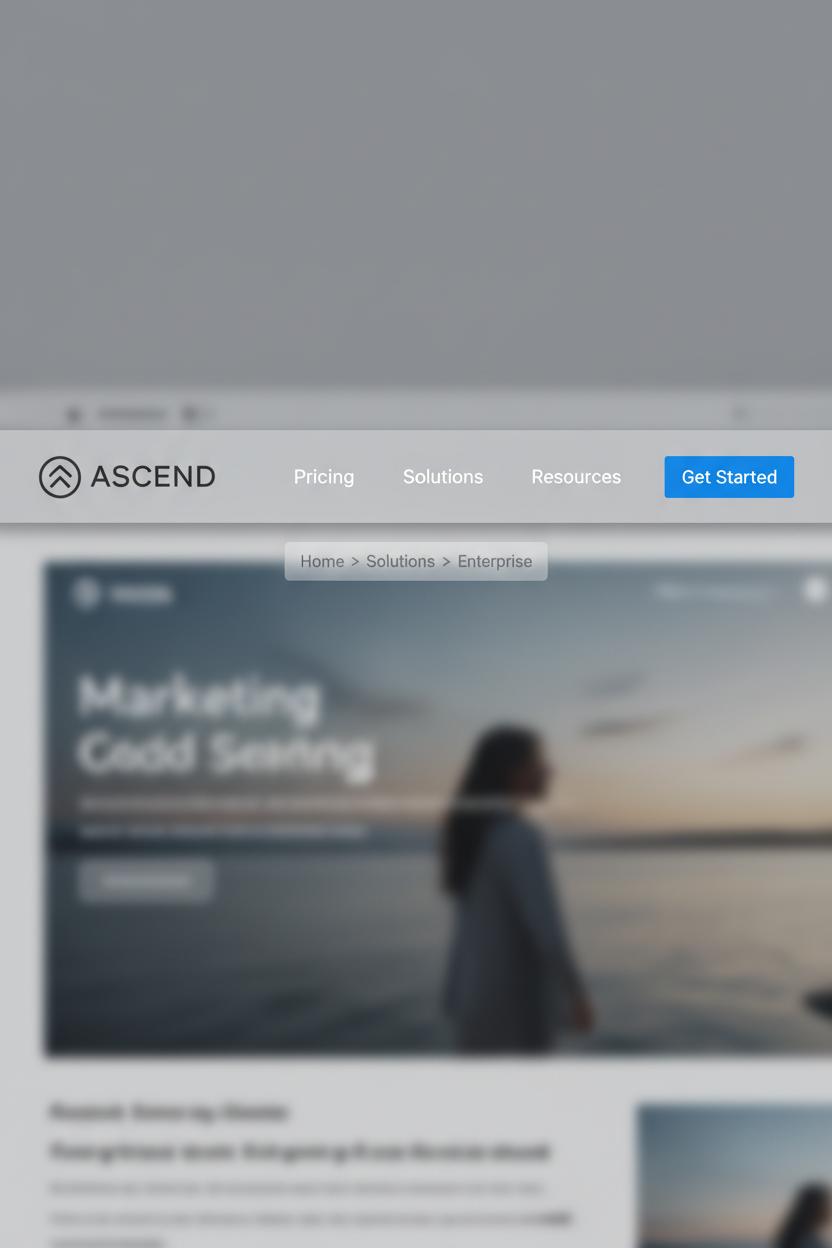Click the small round logo inside the hero banner
Image resolution: width=832 pixels, height=1248 pixels.
[x=86, y=594]
